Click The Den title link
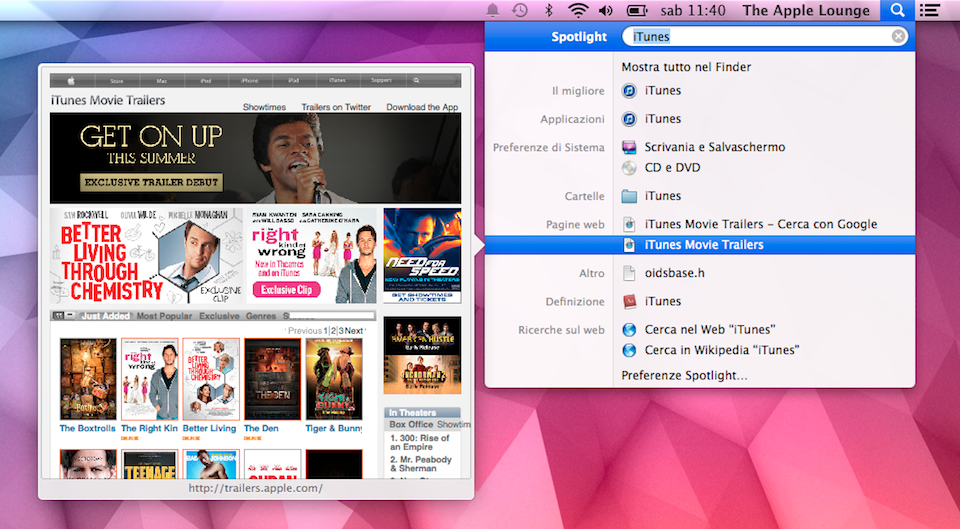Image resolution: width=960 pixels, height=529 pixels. 261,429
